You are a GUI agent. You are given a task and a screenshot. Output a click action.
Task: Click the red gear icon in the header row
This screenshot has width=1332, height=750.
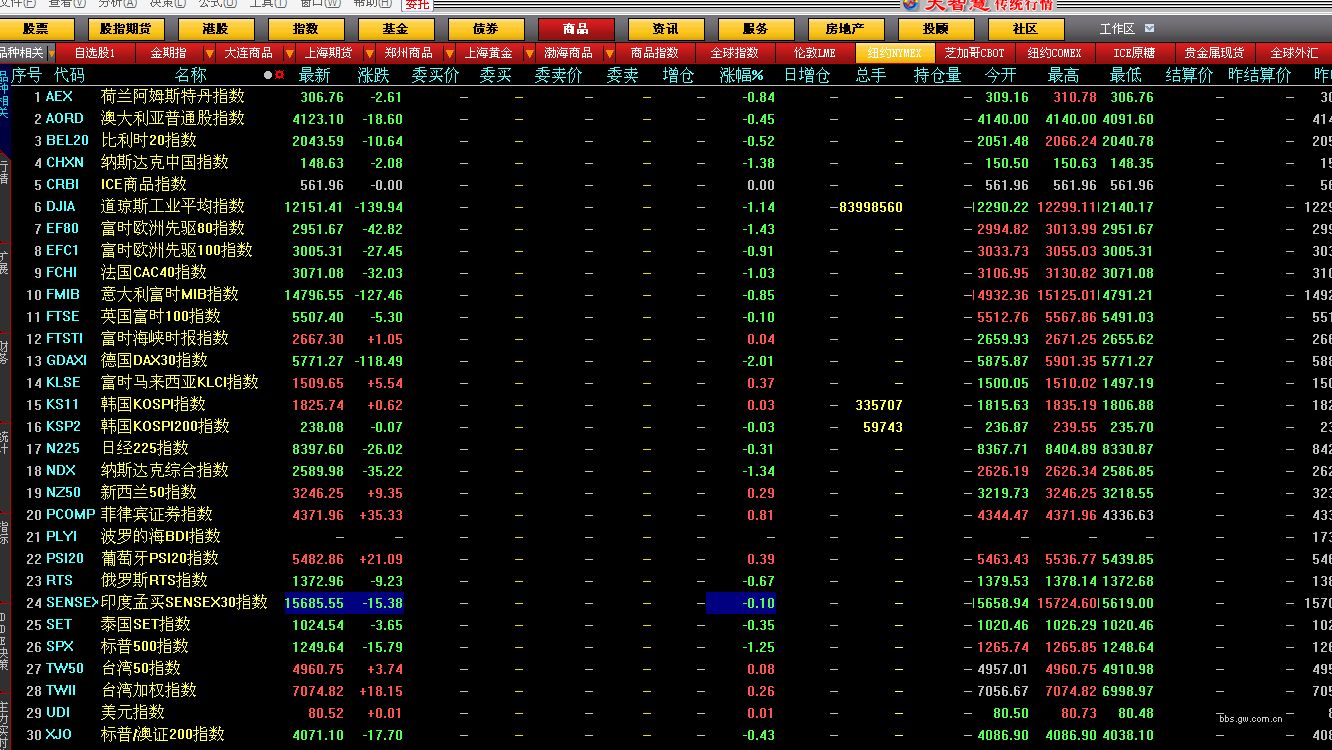pos(279,75)
